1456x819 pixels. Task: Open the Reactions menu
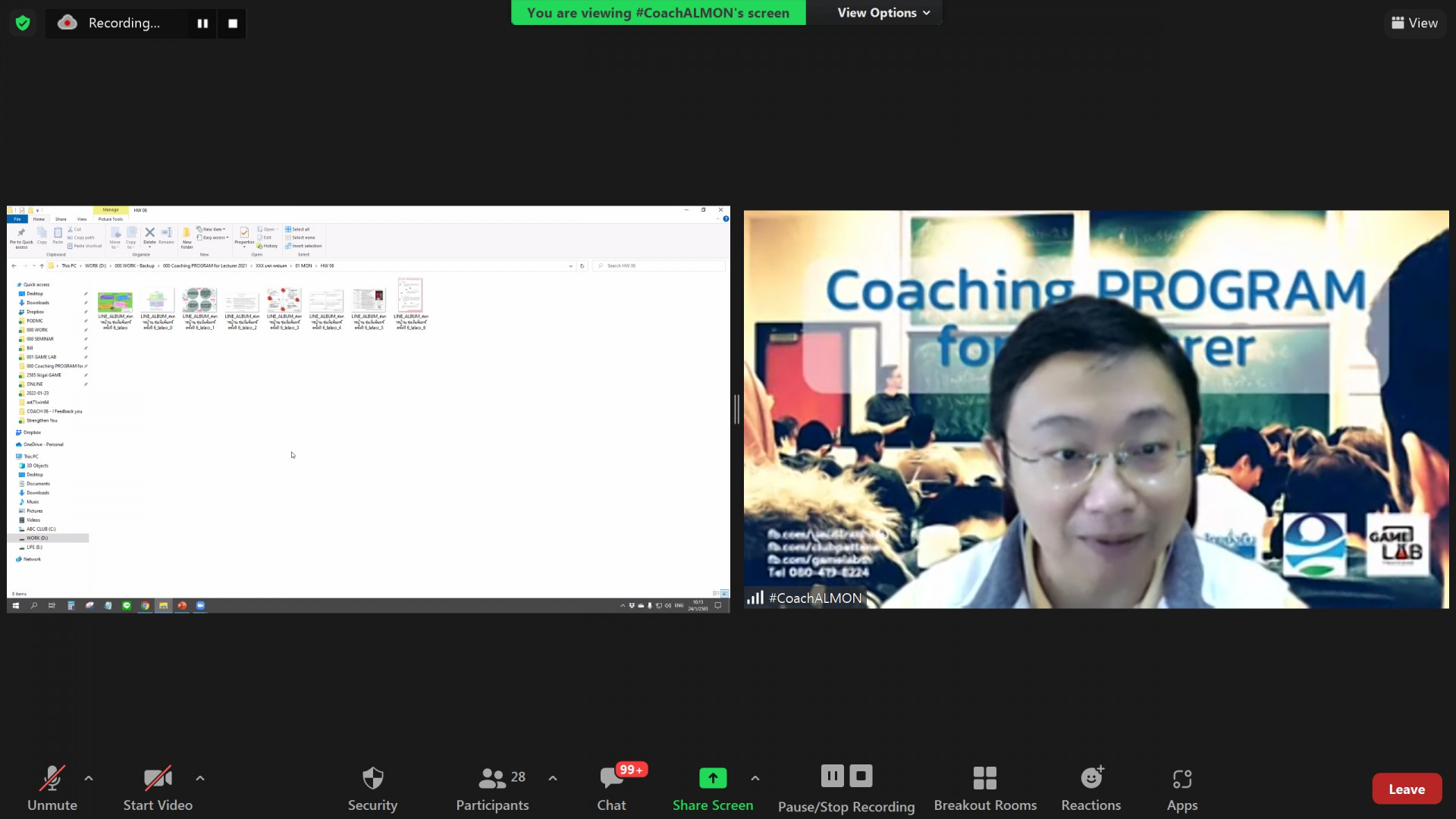(1091, 789)
